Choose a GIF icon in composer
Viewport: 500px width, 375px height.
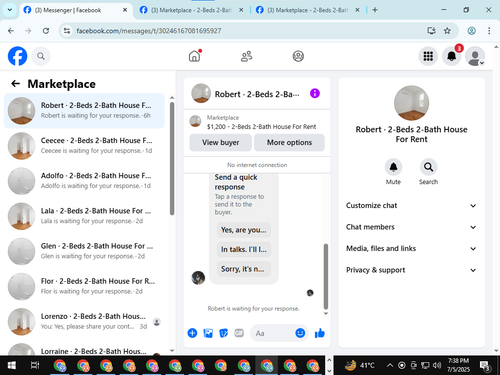click(239, 333)
